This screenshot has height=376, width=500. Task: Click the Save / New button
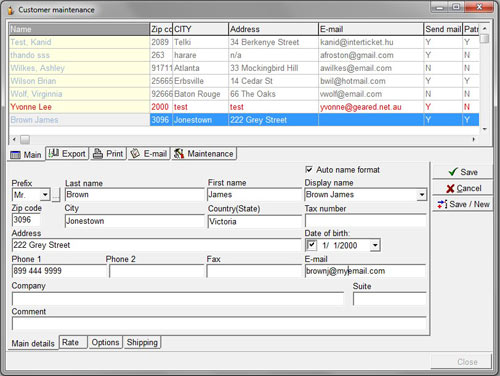tap(463, 204)
